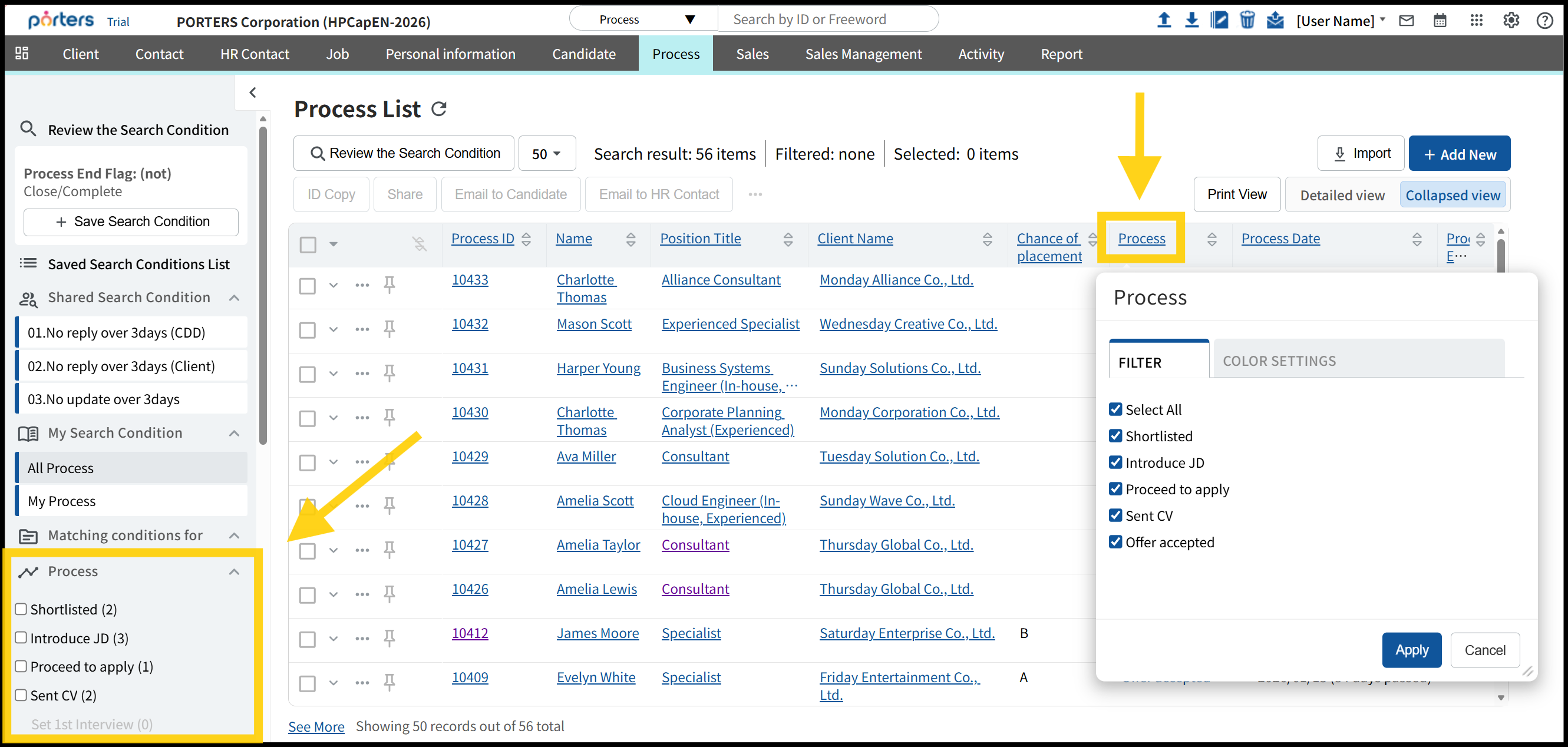Open the 50 items per page dropdown
Screen dimensions: 1568x747
click(x=546, y=153)
